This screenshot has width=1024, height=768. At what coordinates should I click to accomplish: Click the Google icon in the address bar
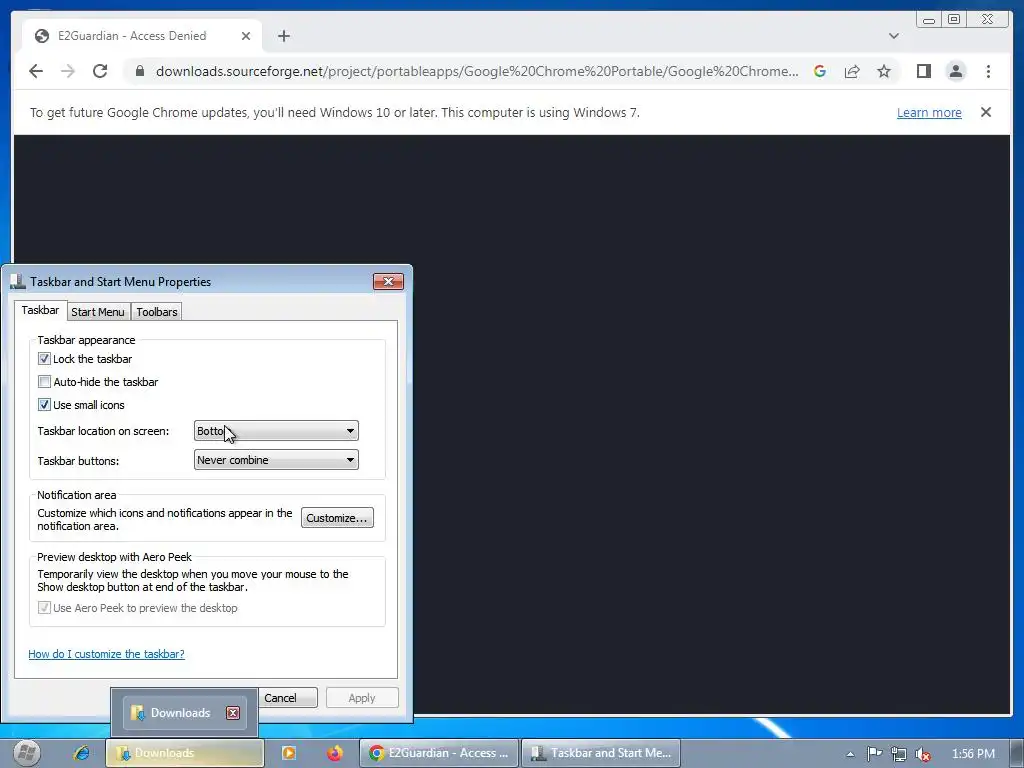[x=820, y=71]
